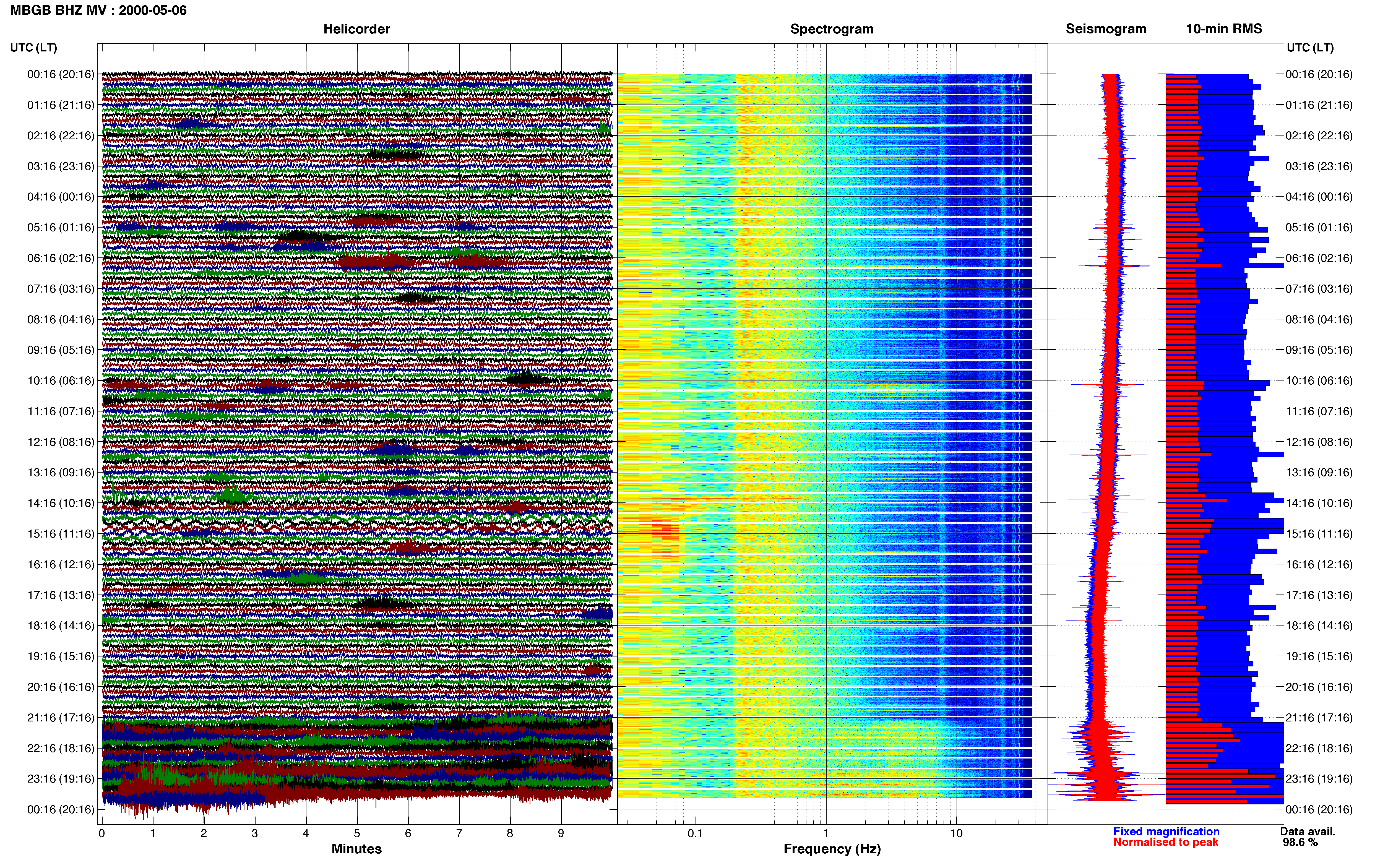
Task: Click the 10-min RMS panel heading
Action: pyautogui.click(x=1224, y=29)
